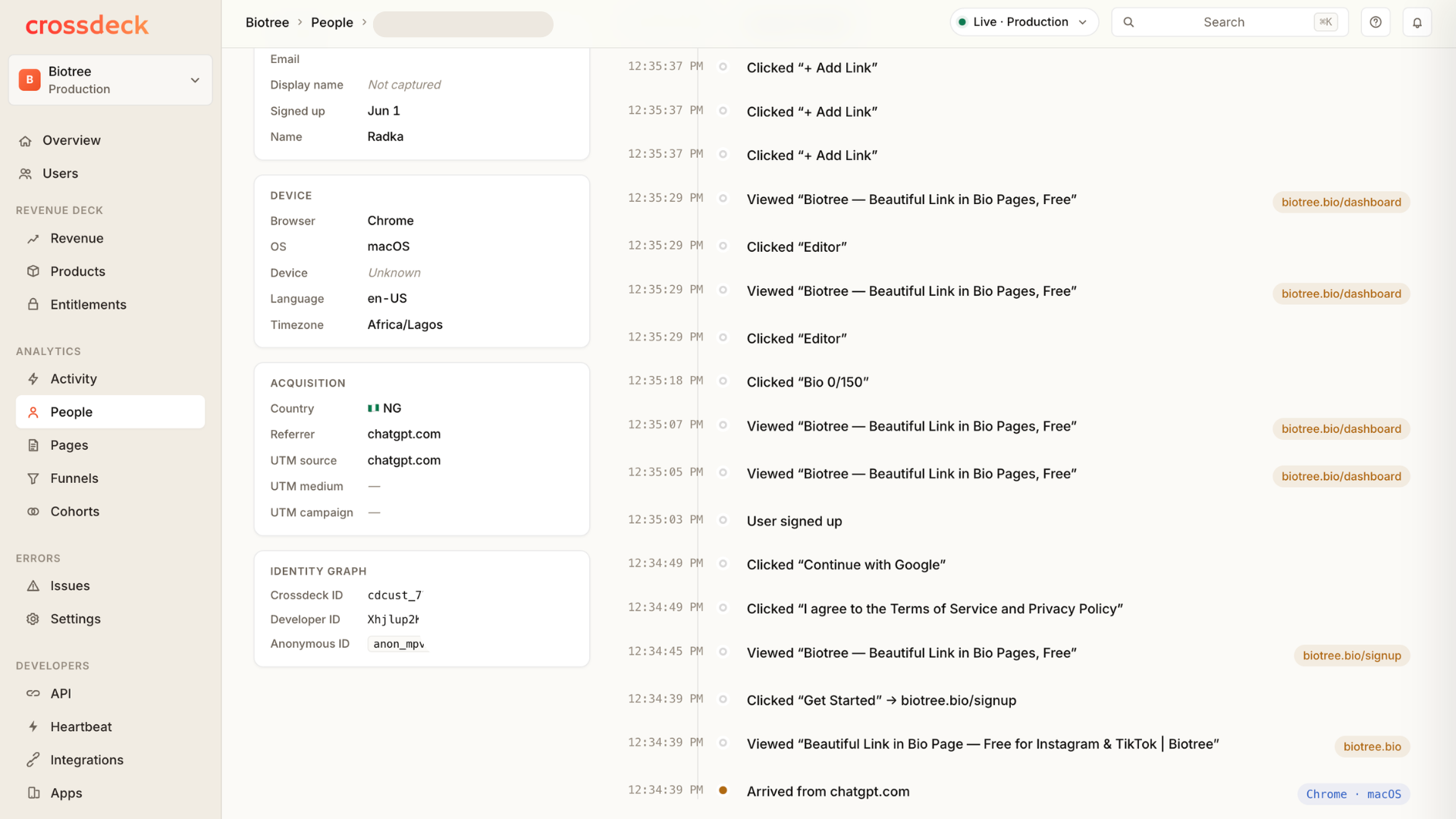
Task: Click the Chrome · macOS tag
Action: tap(1354, 794)
